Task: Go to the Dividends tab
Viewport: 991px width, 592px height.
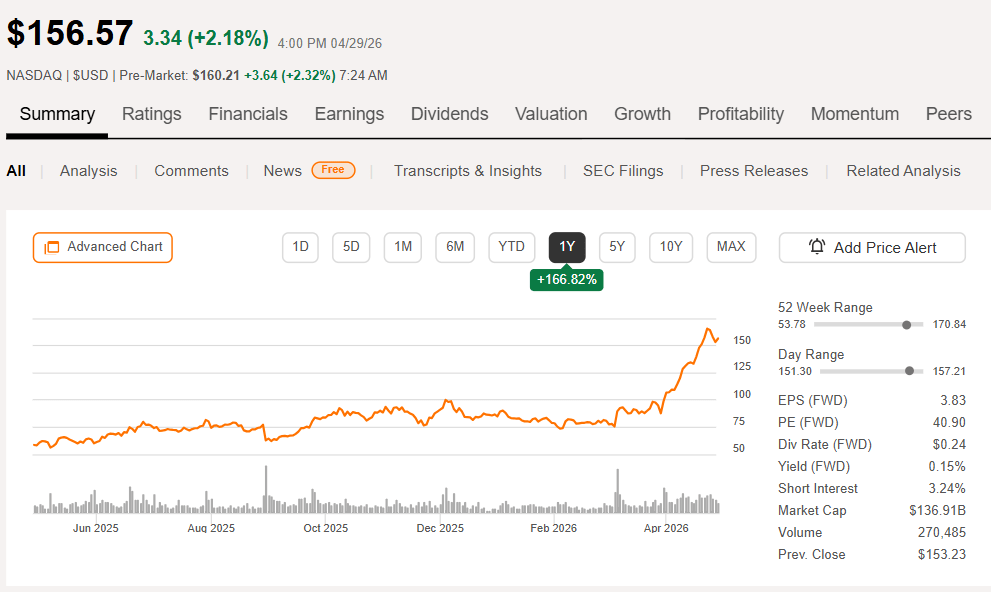Action: (x=449, y=114)
